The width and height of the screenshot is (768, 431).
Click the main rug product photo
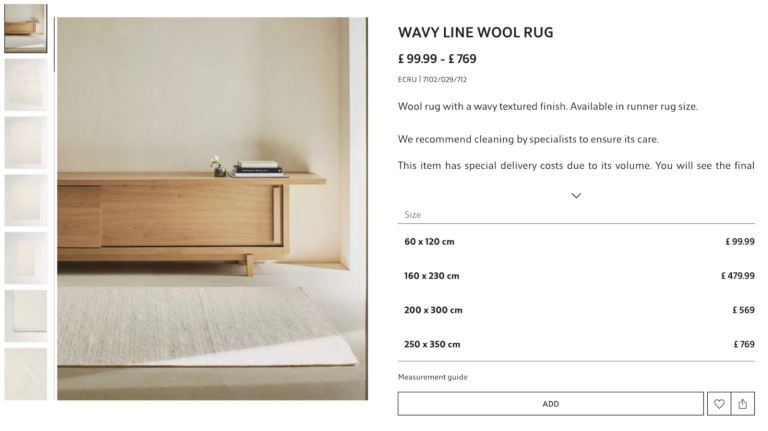(x=212, y=208)
